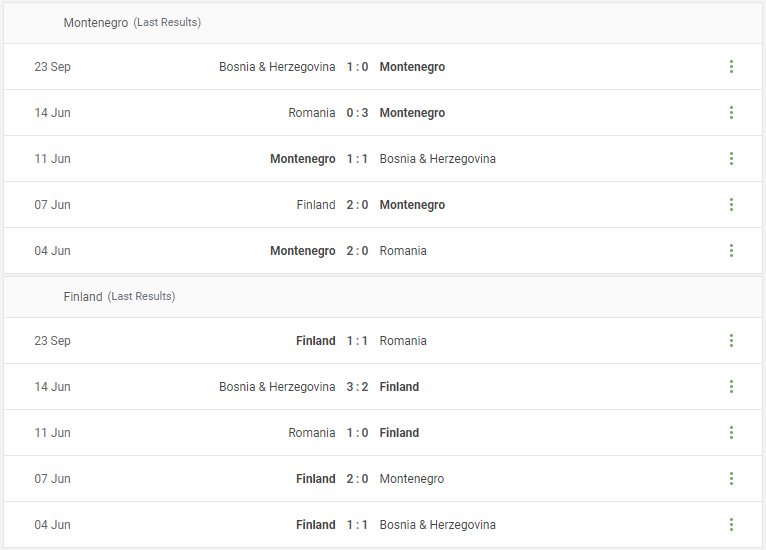
Task: Click Bosnia & Herzegovina in the 23 Sep Montenegro match
Action: click(x=277, y=66)
